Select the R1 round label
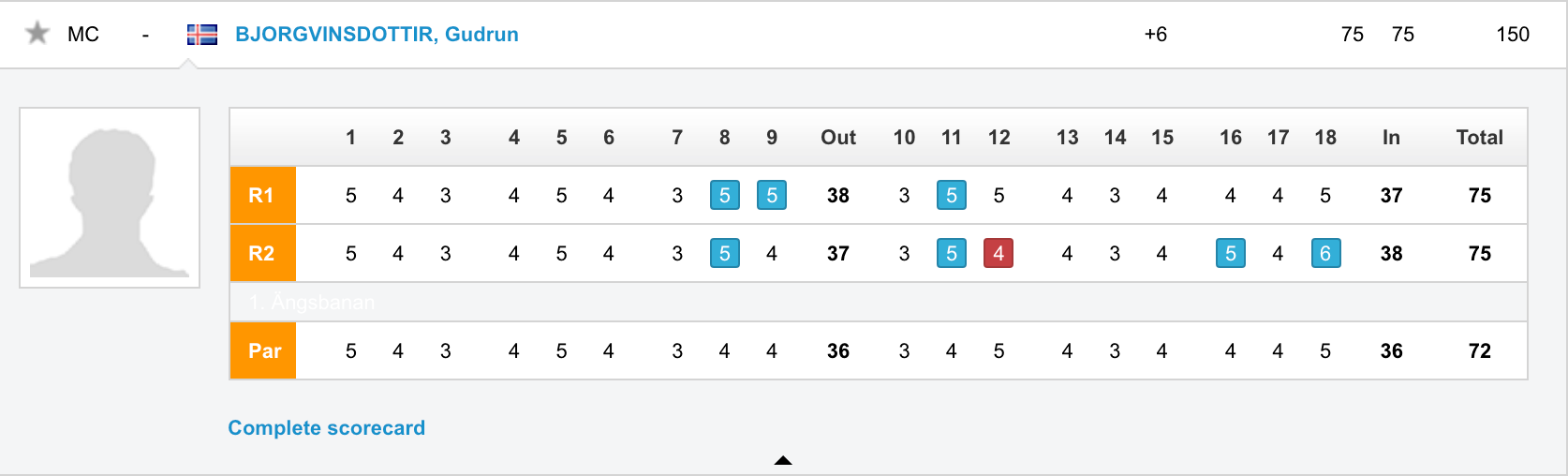The height and width of the screenshot is (476, 1568). [263, 195]
